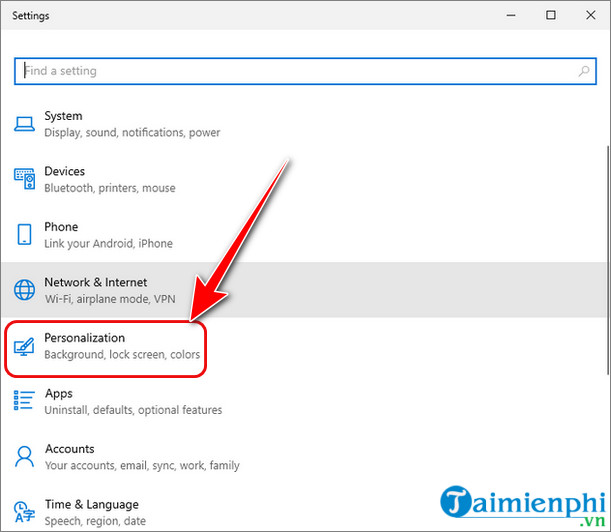611x532 pixels.
Task: Open Time & Language text entry
Action: click(92, 504)
